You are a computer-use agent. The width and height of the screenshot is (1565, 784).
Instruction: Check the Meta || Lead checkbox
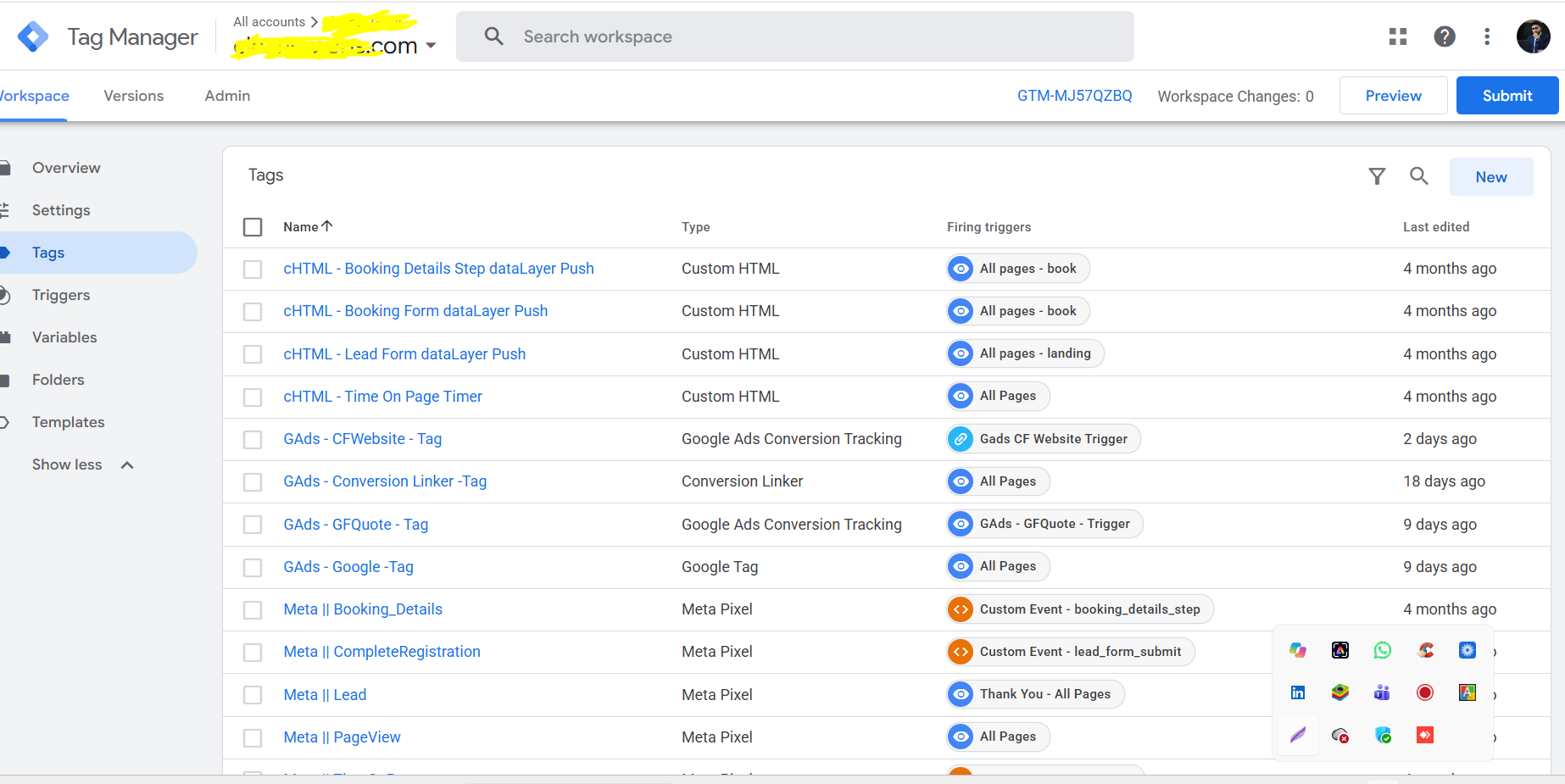click(253, 695)
